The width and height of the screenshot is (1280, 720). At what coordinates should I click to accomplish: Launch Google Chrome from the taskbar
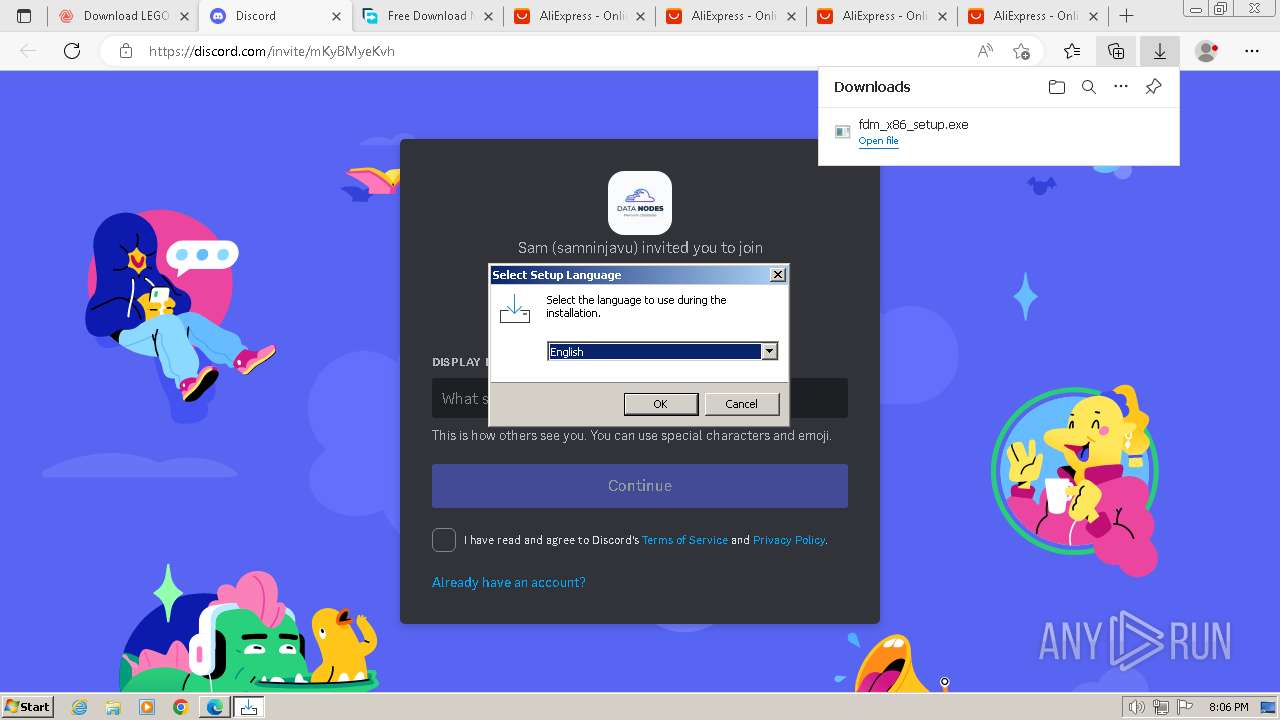coord(180,707)
